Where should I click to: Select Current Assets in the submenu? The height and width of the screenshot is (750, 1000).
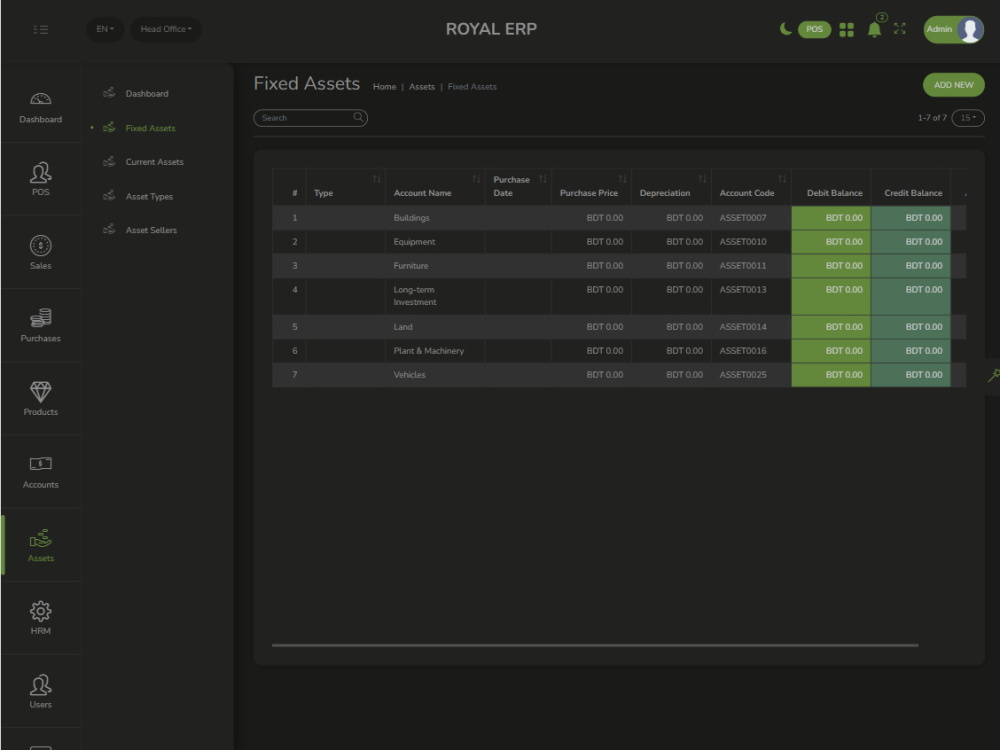tap(154, 162)
